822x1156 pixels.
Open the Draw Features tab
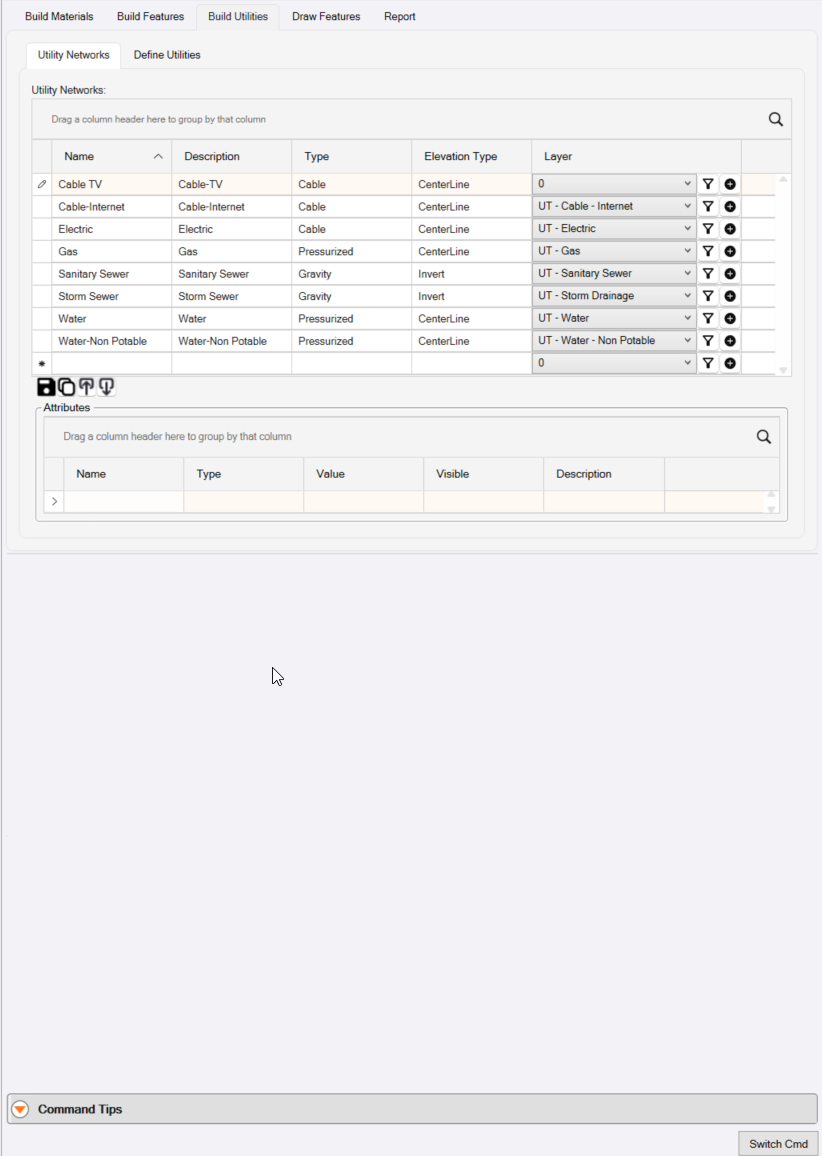pyautogui.click(x=326, y=16)
